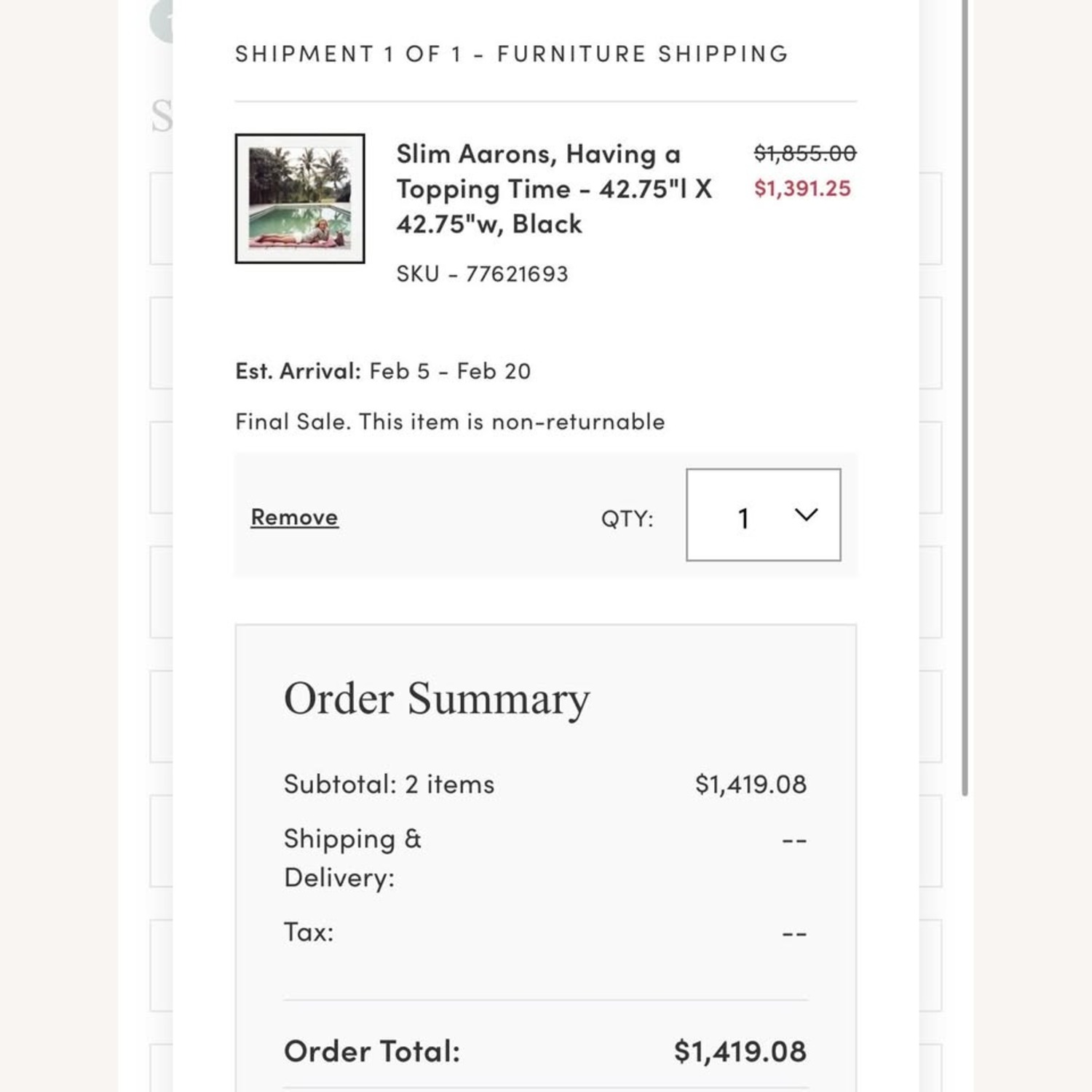This screenshot has height=1092, width=1092.
Task: Click the Shipping & Delivery label
Action: point(353,858)
